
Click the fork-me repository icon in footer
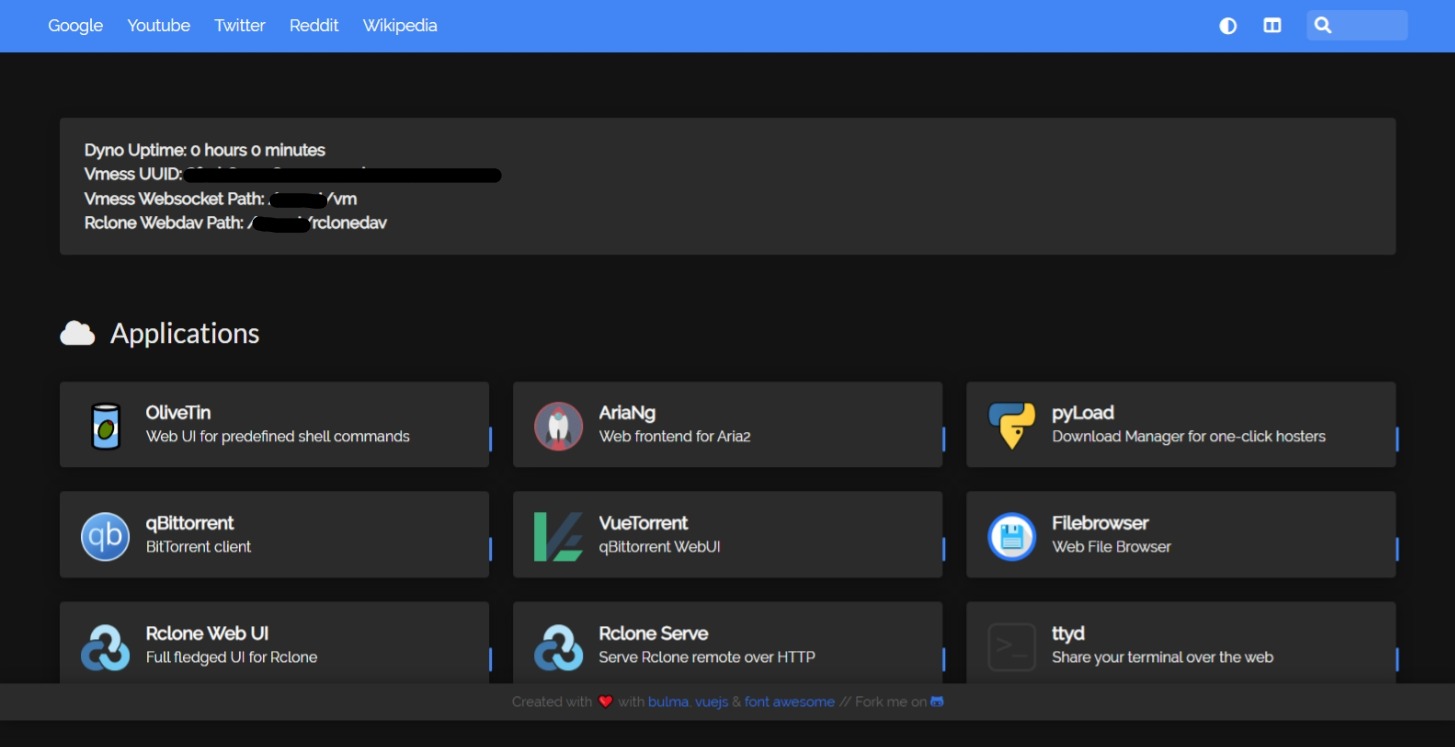937,702
